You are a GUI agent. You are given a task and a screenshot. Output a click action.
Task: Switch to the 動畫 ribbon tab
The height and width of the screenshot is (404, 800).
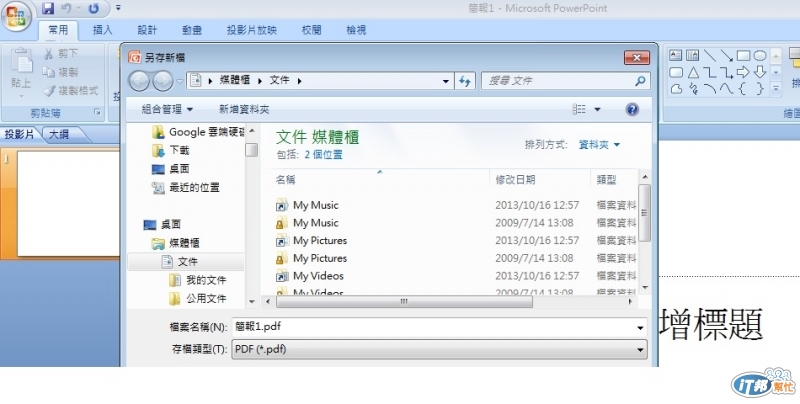point(192,30)
